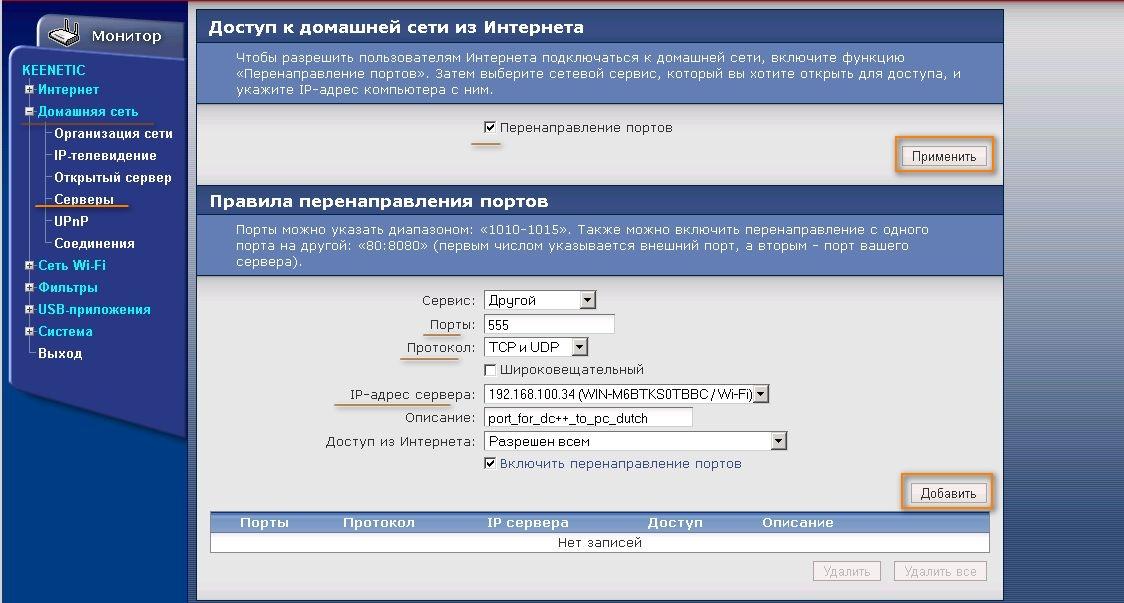Click the disabled Удалить button
The width and height of the screenshot is (1124, 603).
pyautogui.click(x=847, y=571)
